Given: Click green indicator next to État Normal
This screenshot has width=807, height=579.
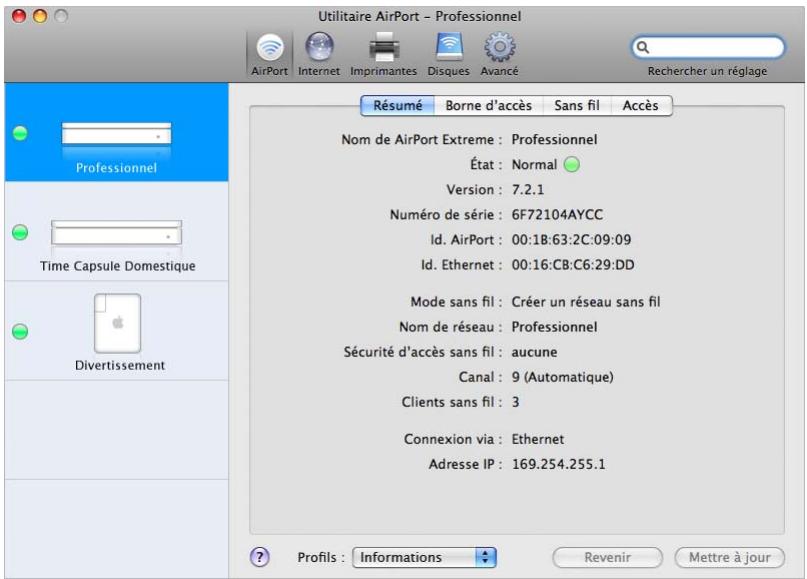Looking at the screenshot, I should click(x=572, y=165).
